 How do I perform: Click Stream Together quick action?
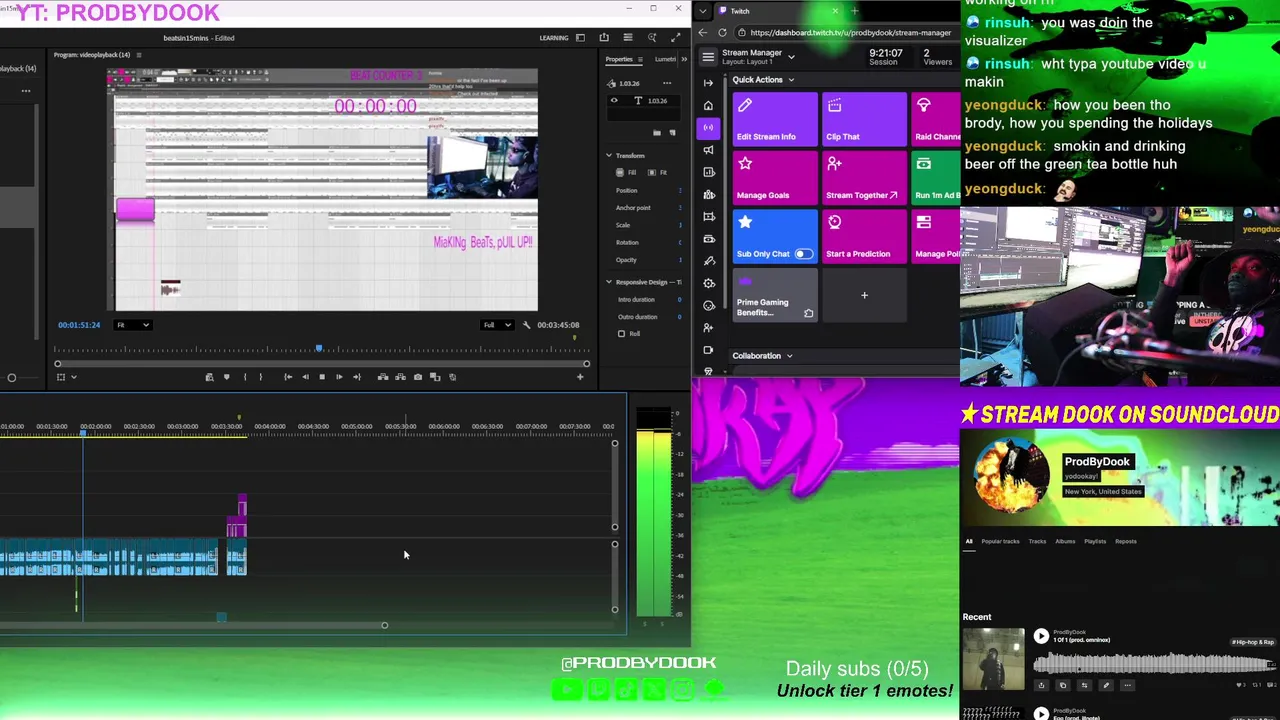(x=864, y=178)
